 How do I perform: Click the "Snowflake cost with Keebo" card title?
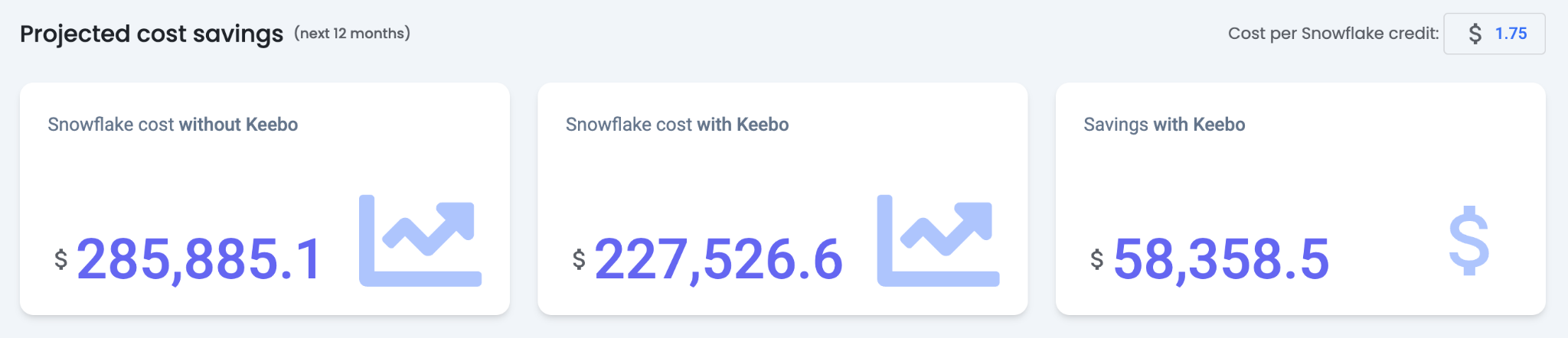(677, 125)
